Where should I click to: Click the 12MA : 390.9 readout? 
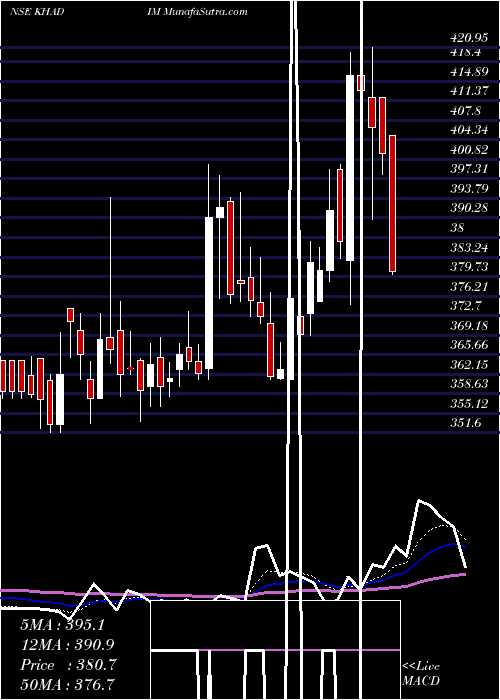coord(67,645)
